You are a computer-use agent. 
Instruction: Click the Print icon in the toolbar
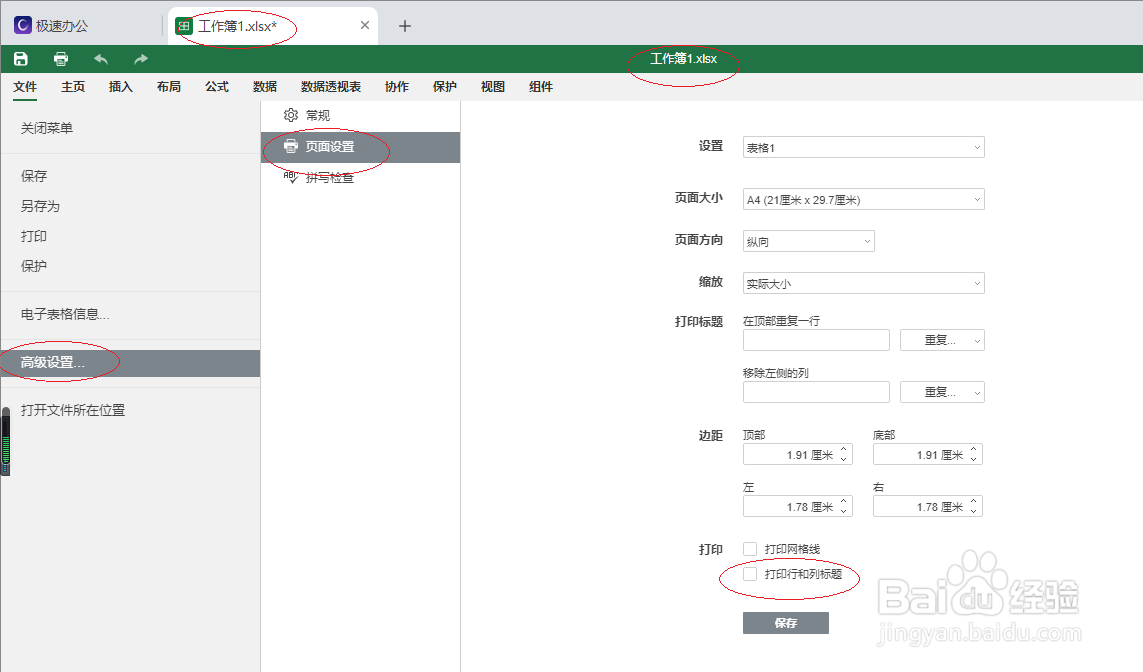tap(60, 58)
